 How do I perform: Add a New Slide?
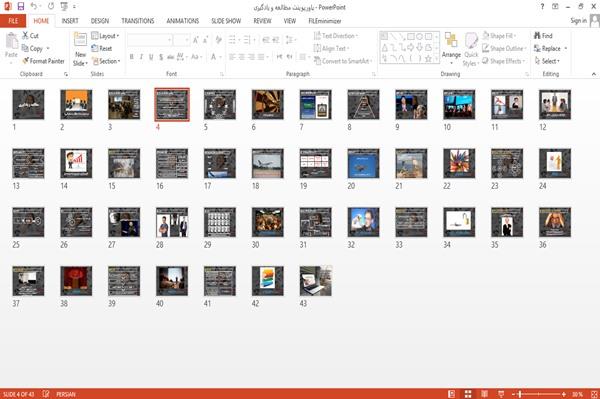[80, 49]
